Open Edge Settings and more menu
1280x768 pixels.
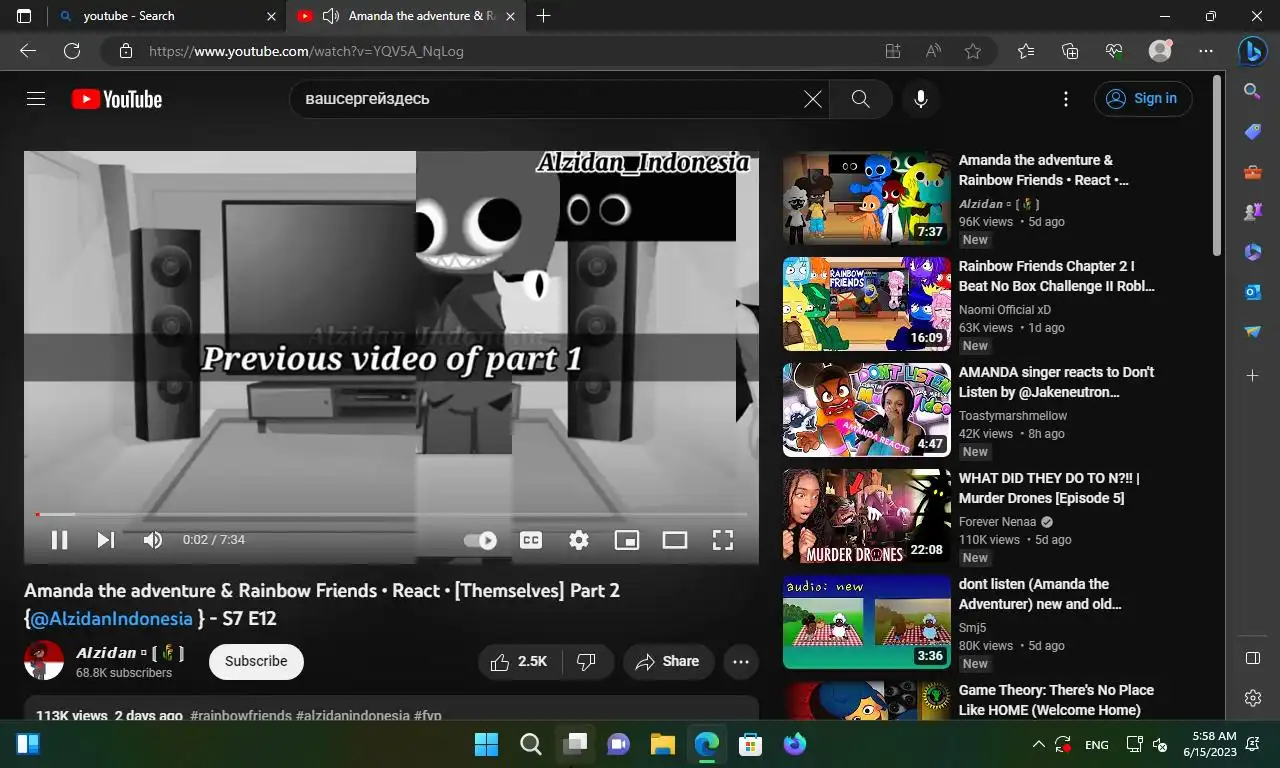coord(1206,51)
